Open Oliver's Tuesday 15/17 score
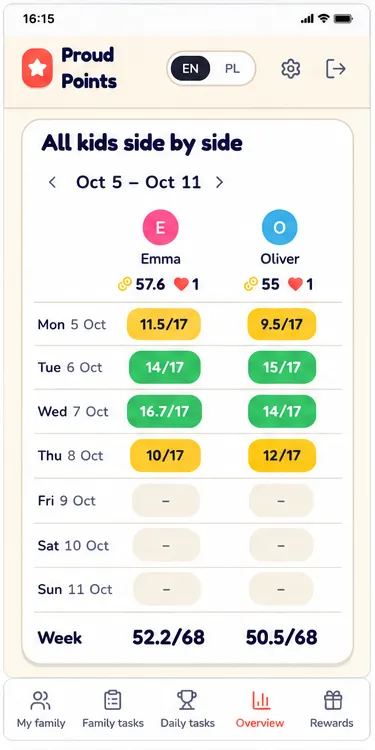Image resolution: width=375 pixels, height=750 pixels. pyautogui.click(x=282, y=367)
